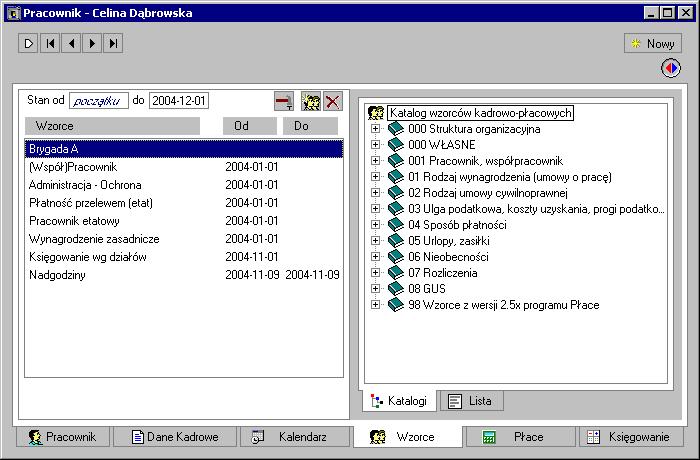Click the first navigation toolbar button
Image resolution: width=700 pixels, height=460 pixels.
coord(28,43)
